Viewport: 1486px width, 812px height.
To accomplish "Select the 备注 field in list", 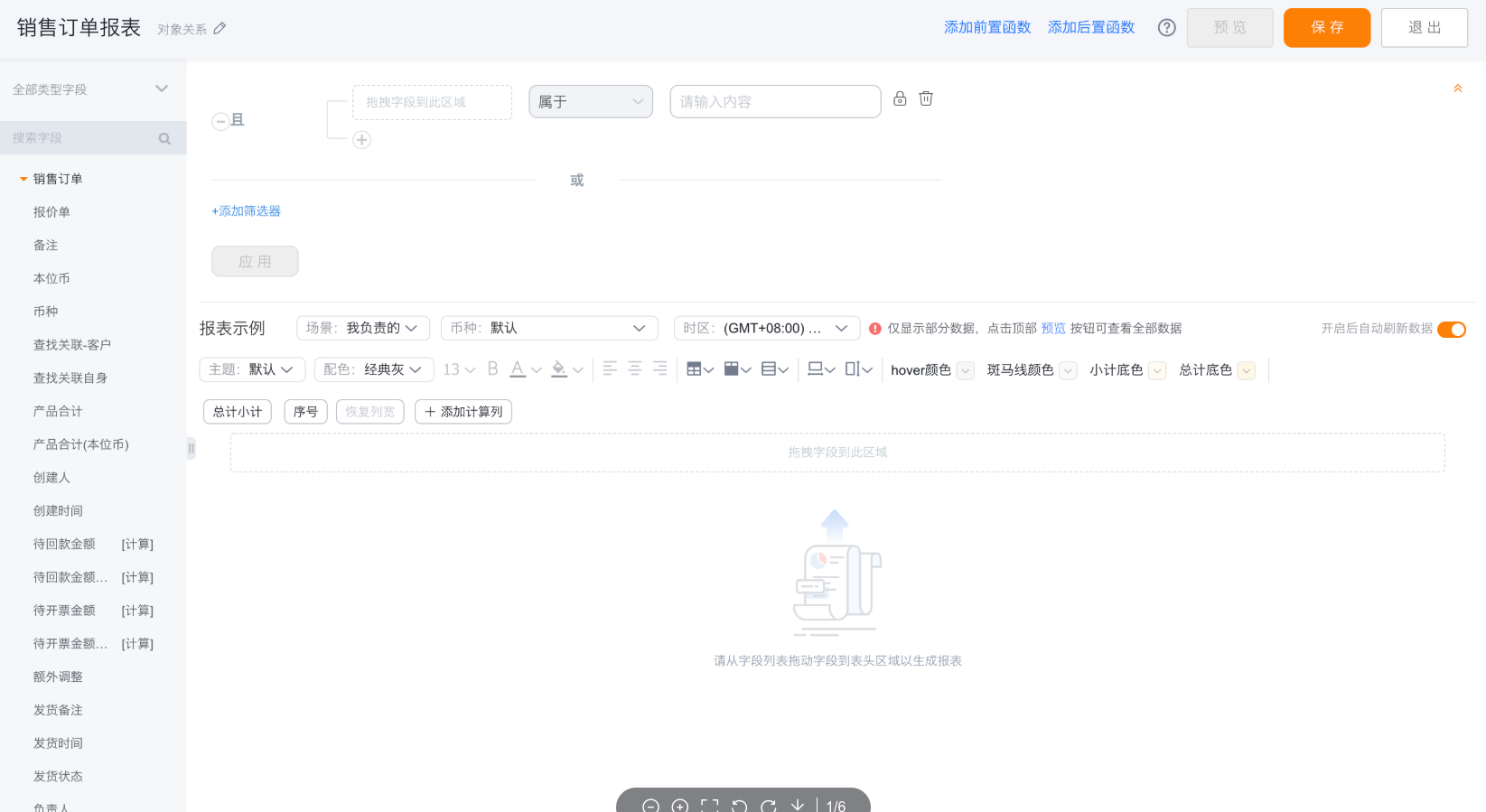I will 45,246.
